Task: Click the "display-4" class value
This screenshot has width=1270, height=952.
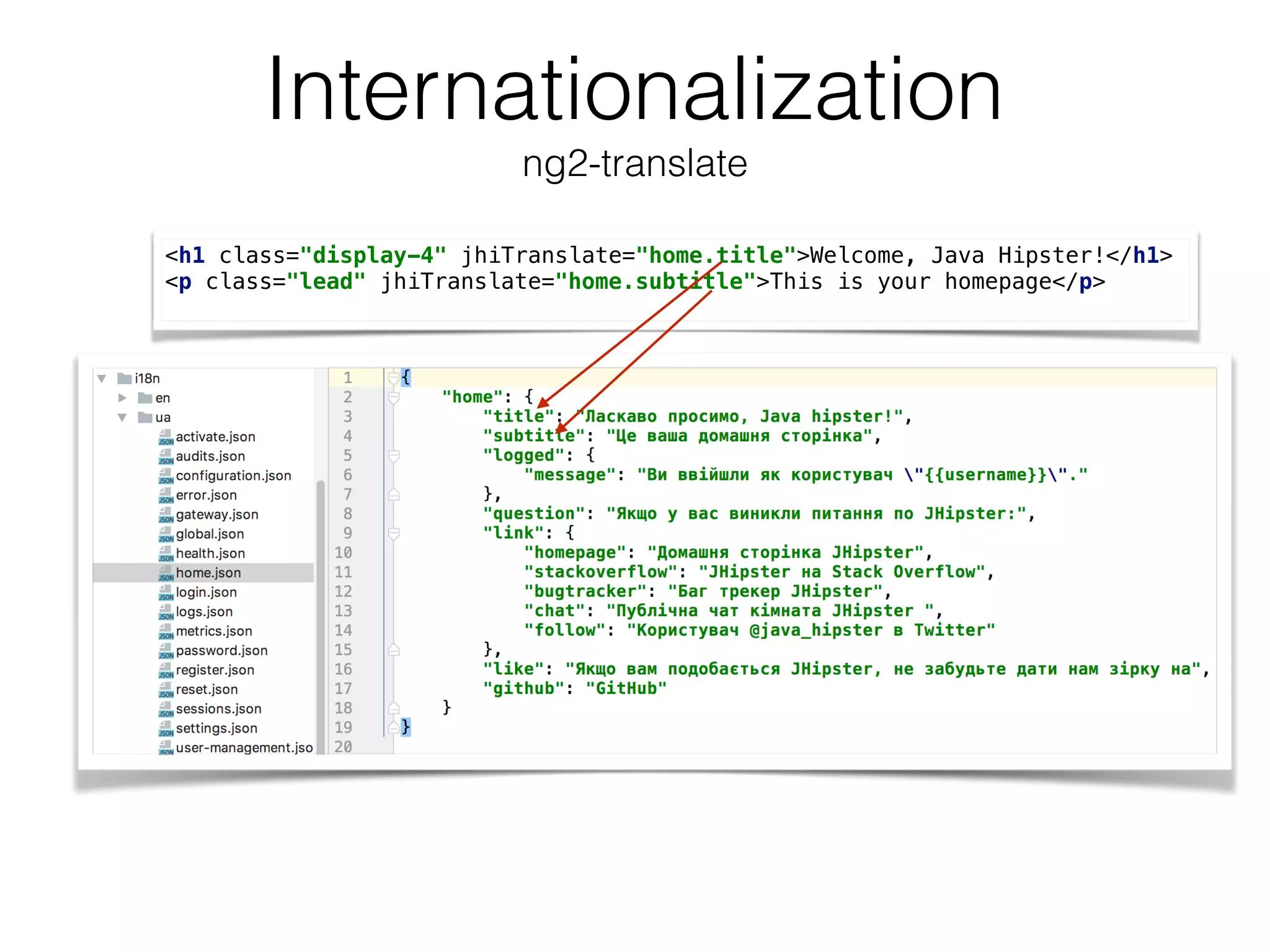Action: click(373, 255)
